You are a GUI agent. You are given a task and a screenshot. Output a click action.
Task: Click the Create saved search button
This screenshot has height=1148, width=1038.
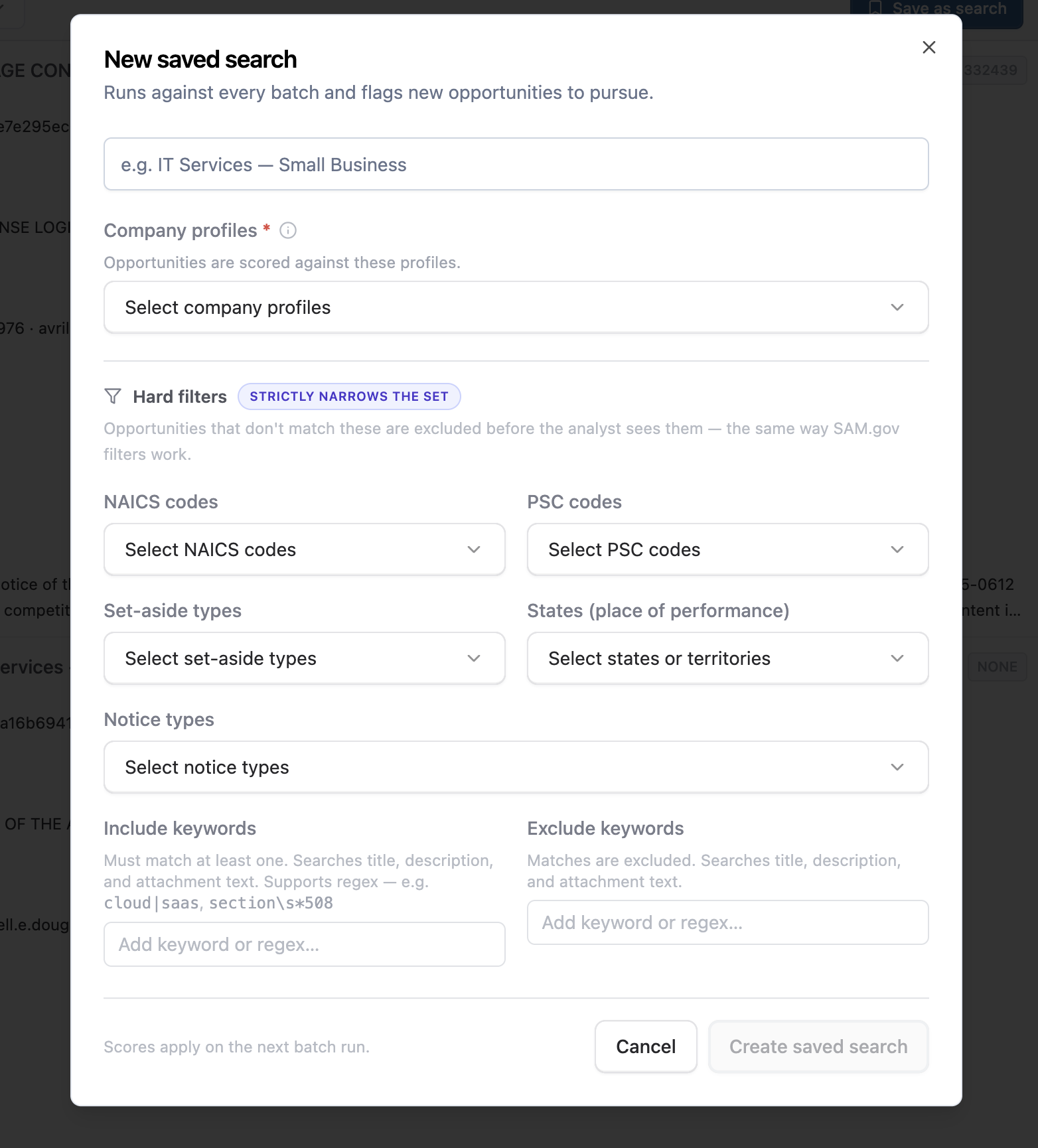point(818,1046)
